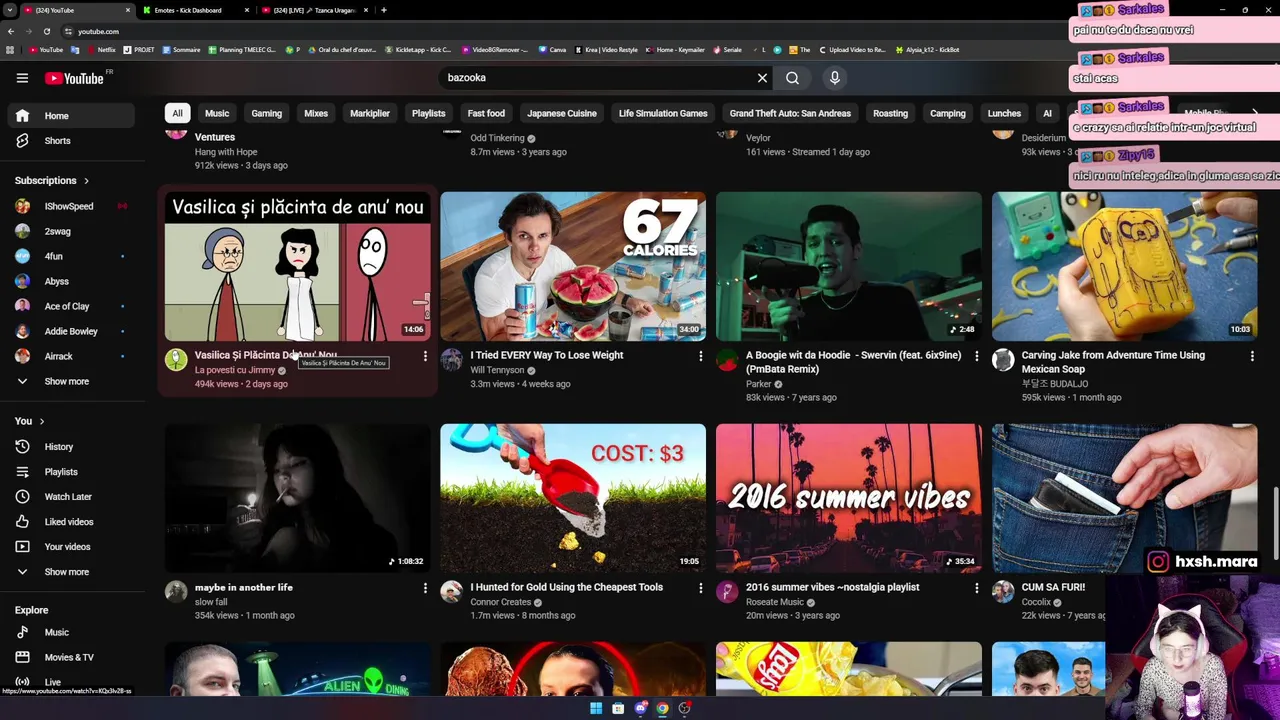This screenshot has width=1280, height=720.
Task: Open 'Vasilica și plăcinta de anu' nou' thumbnail
Action: click(298, 266)
